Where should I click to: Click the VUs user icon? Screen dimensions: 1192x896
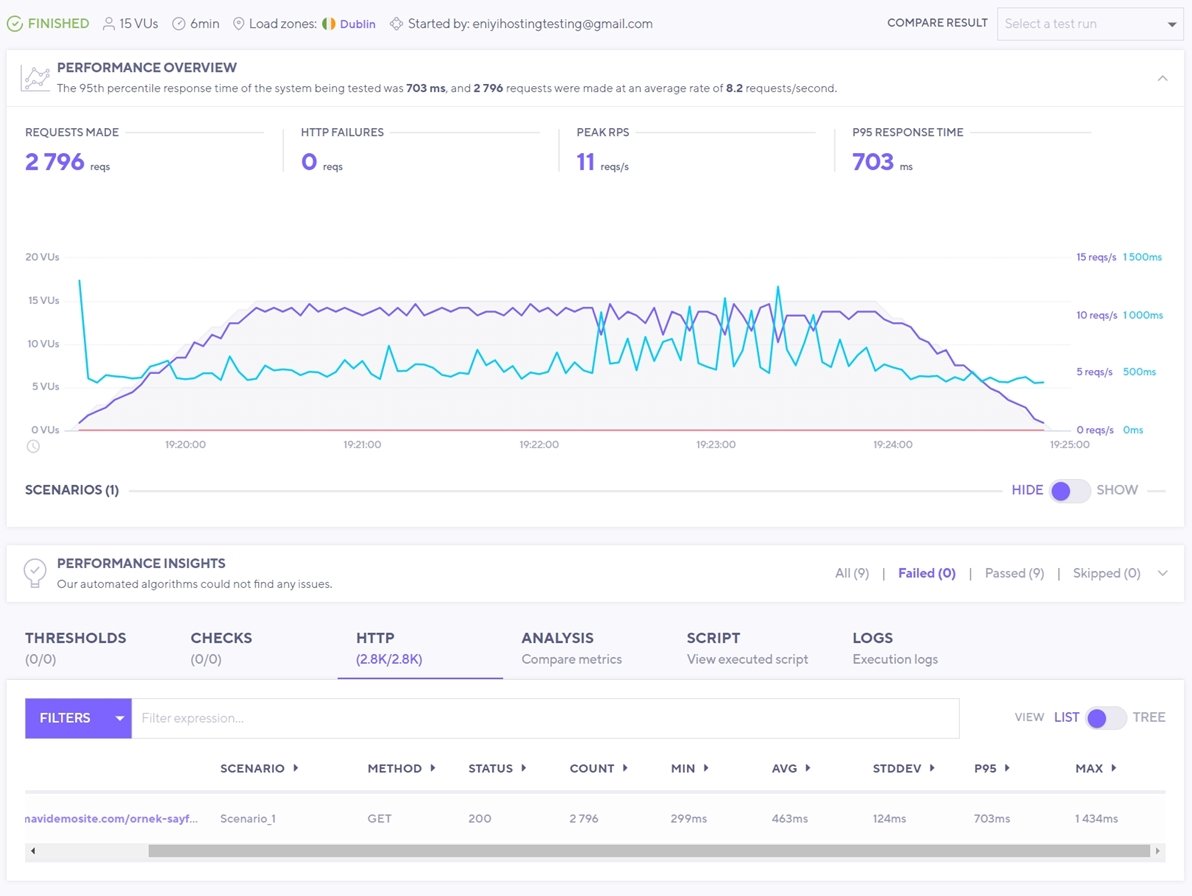pyautogui.click(x=109, y=24)
